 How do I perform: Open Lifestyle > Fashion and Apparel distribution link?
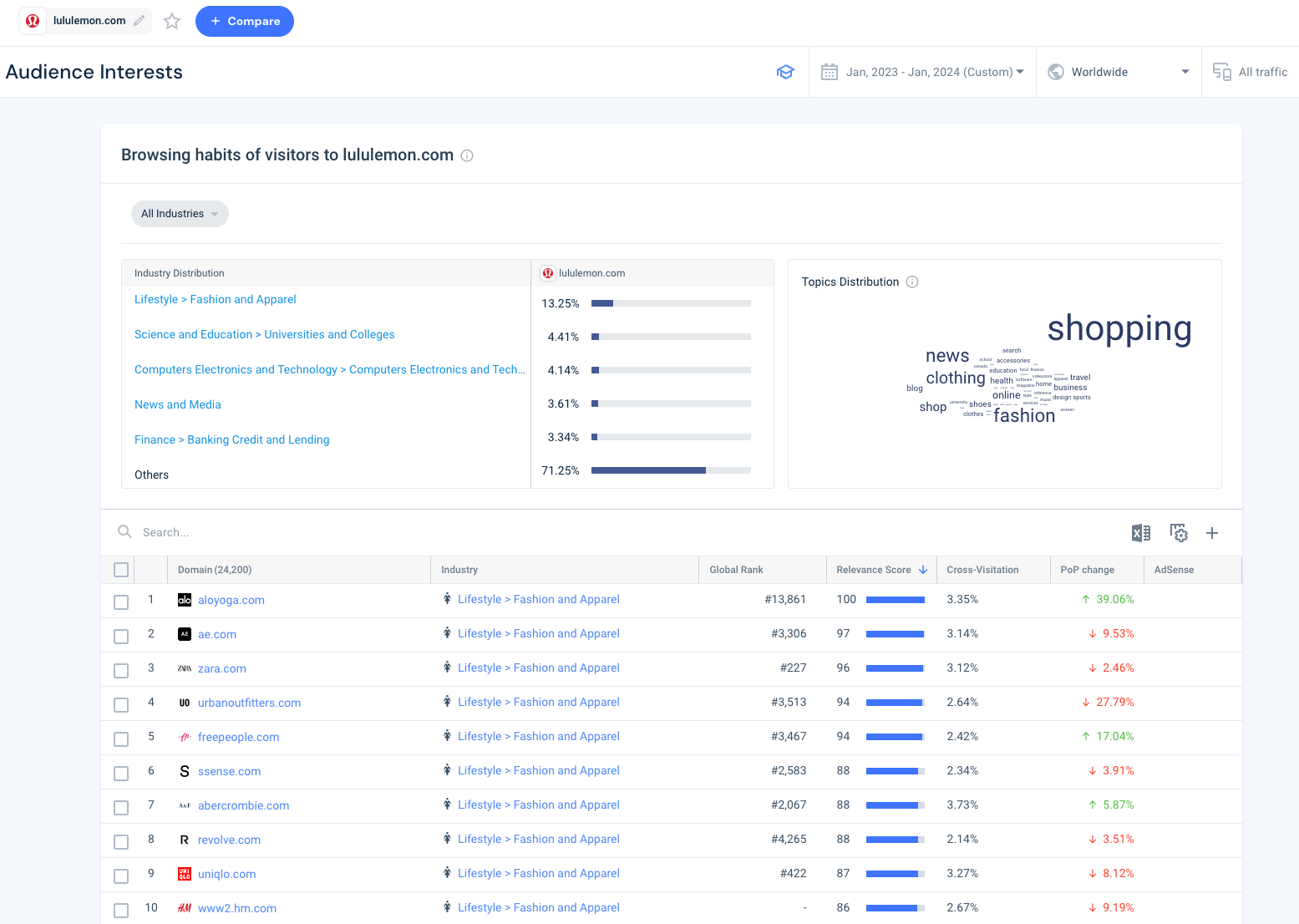(216, 299)
